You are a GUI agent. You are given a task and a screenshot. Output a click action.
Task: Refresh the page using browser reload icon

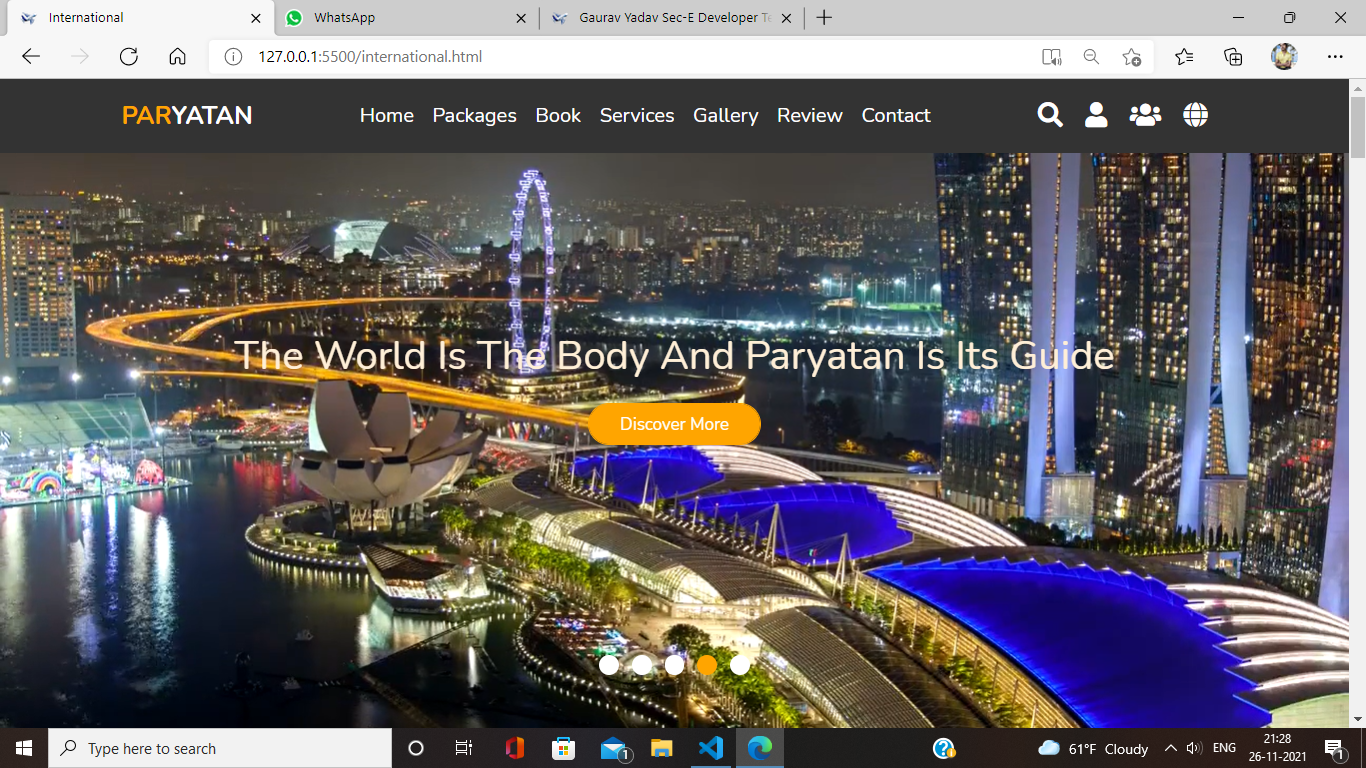[x=128, y=57]
